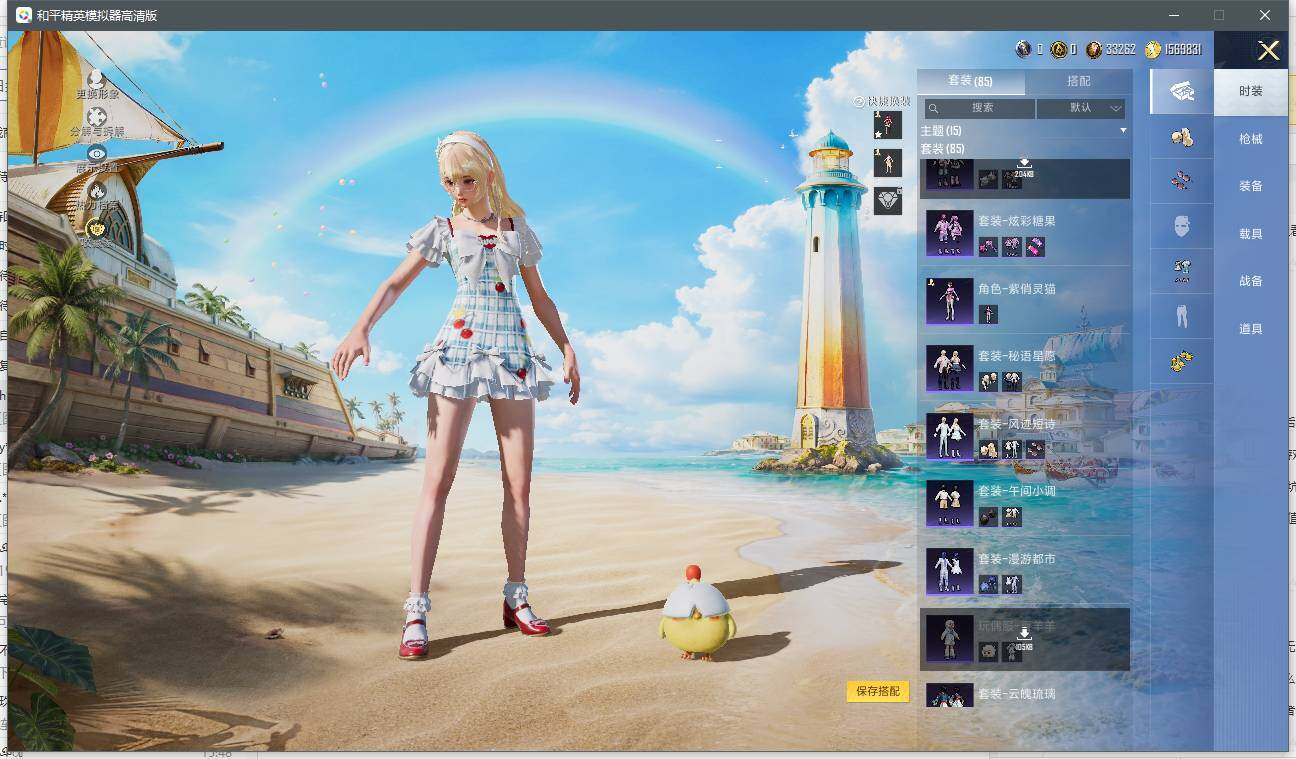Select the gold emblem icon below 热力档案
This screenshot has width=1296, height=759.
(x=97, y=228)
